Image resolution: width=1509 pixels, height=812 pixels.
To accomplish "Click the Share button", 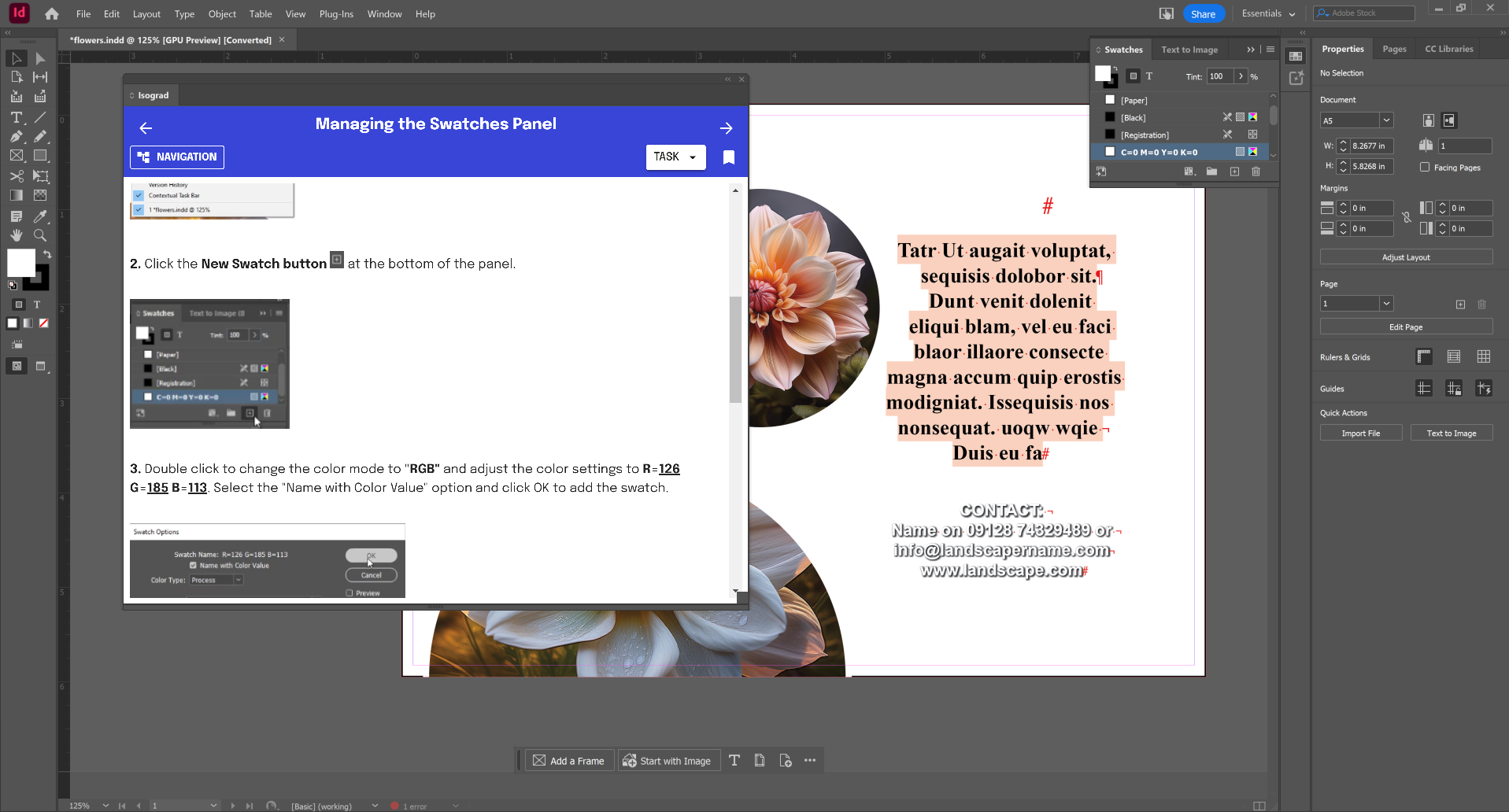I will pos(1204,13).
